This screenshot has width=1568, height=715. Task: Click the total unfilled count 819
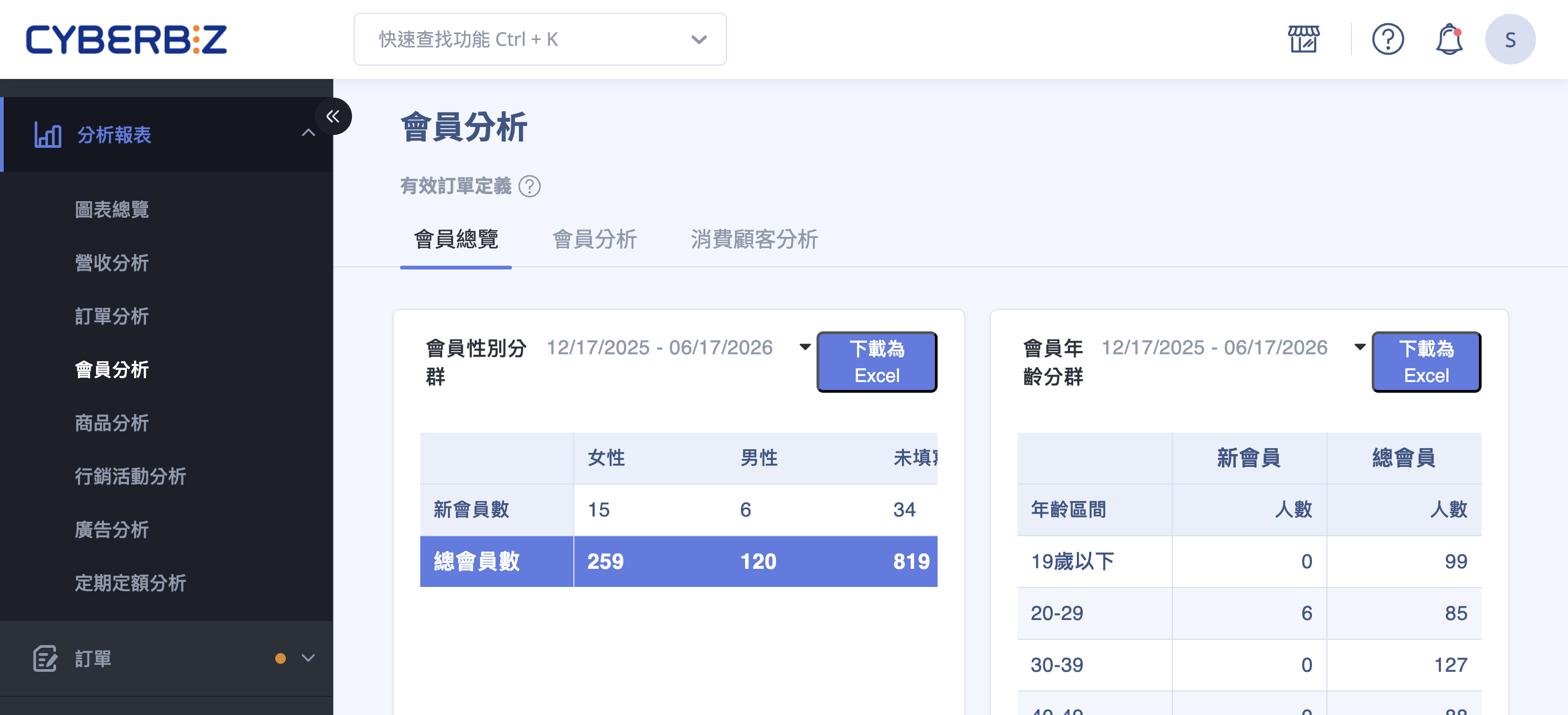[x=911, y=561]
